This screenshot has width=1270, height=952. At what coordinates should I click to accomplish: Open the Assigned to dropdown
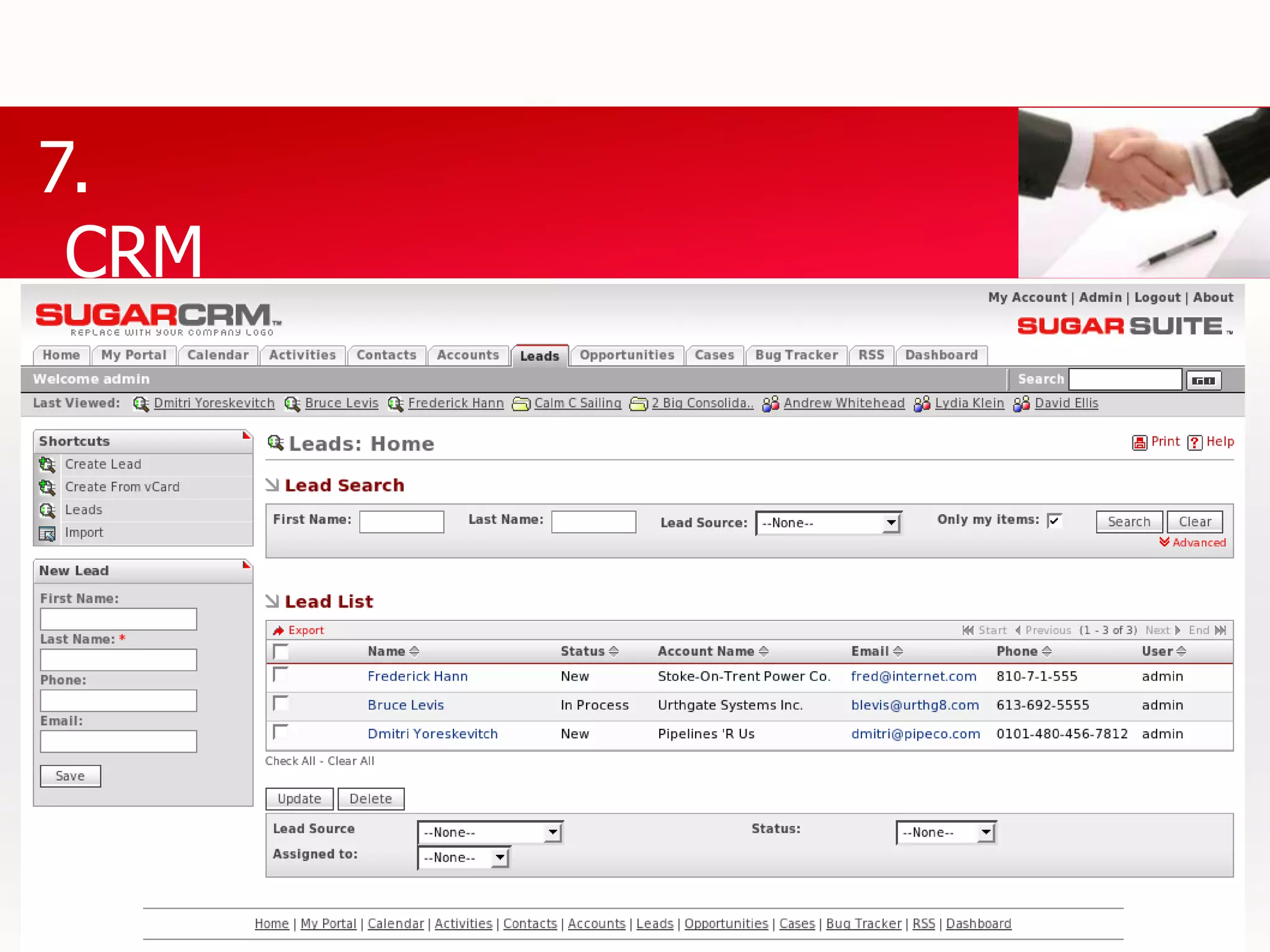(463, 858)
